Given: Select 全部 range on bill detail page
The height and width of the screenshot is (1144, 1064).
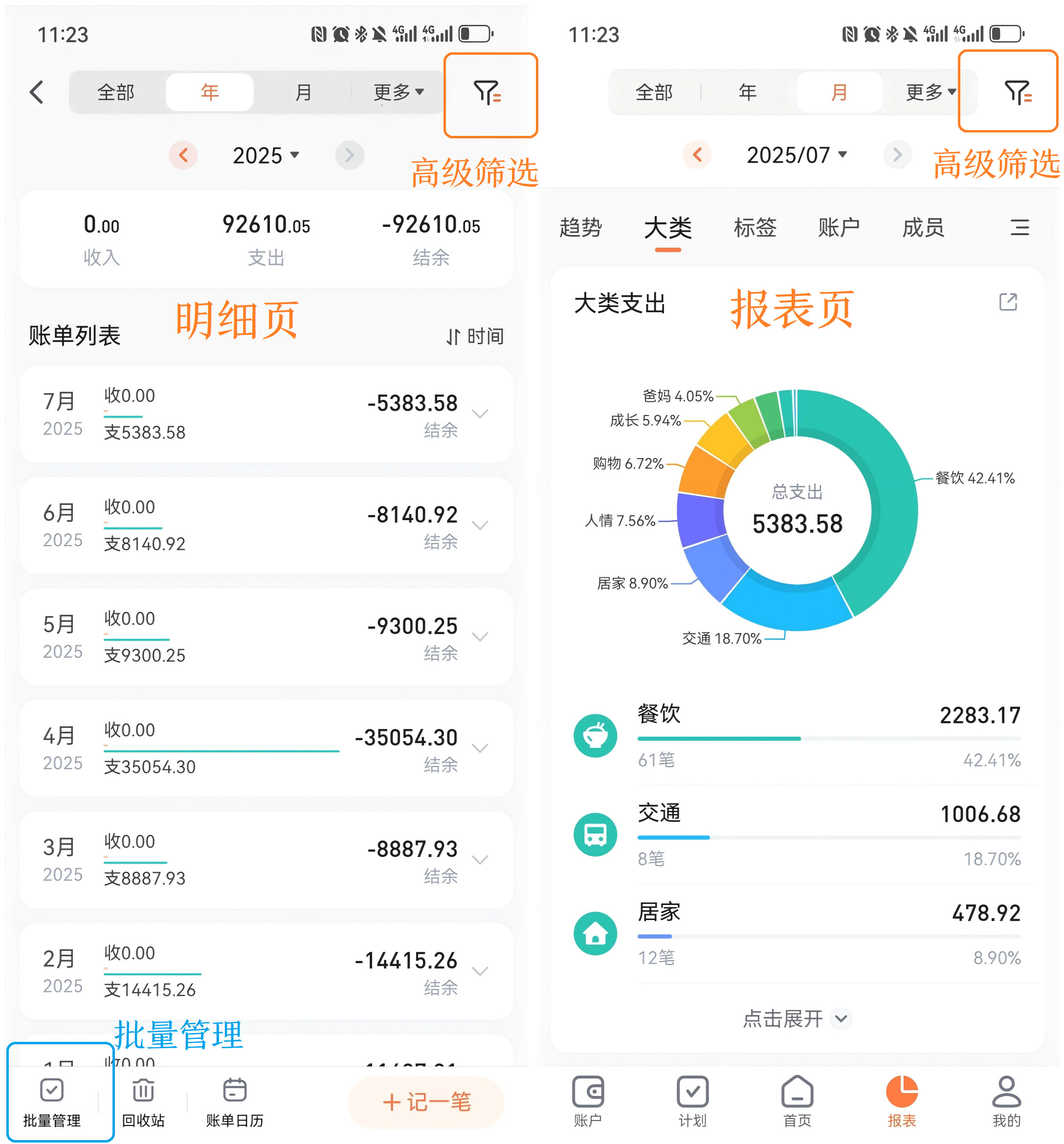Looking at the screenshot, I should click(x=116, y=92).
